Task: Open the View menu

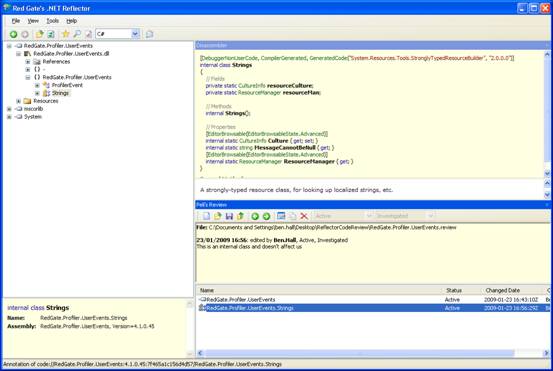Action: 33,21
